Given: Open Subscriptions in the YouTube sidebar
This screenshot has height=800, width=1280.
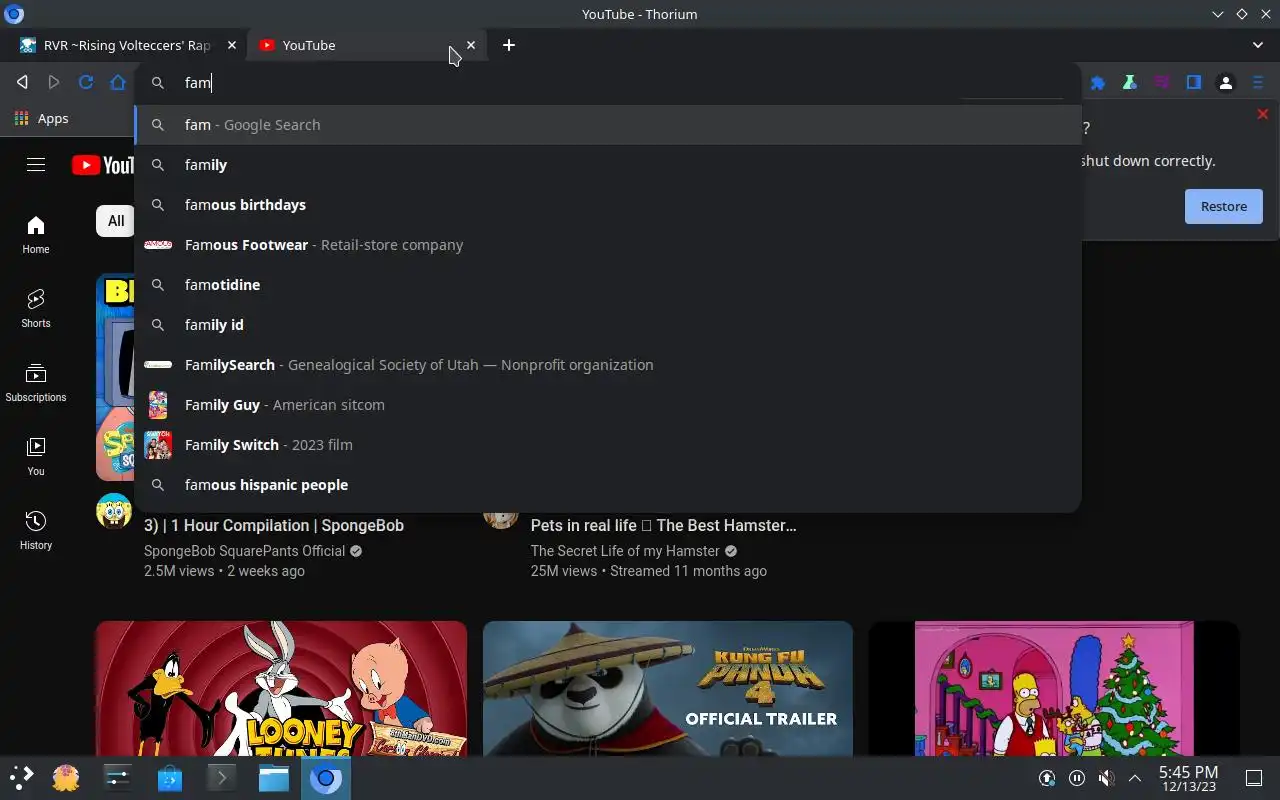Looking at the screenshot, I should (x=36, y=383).
